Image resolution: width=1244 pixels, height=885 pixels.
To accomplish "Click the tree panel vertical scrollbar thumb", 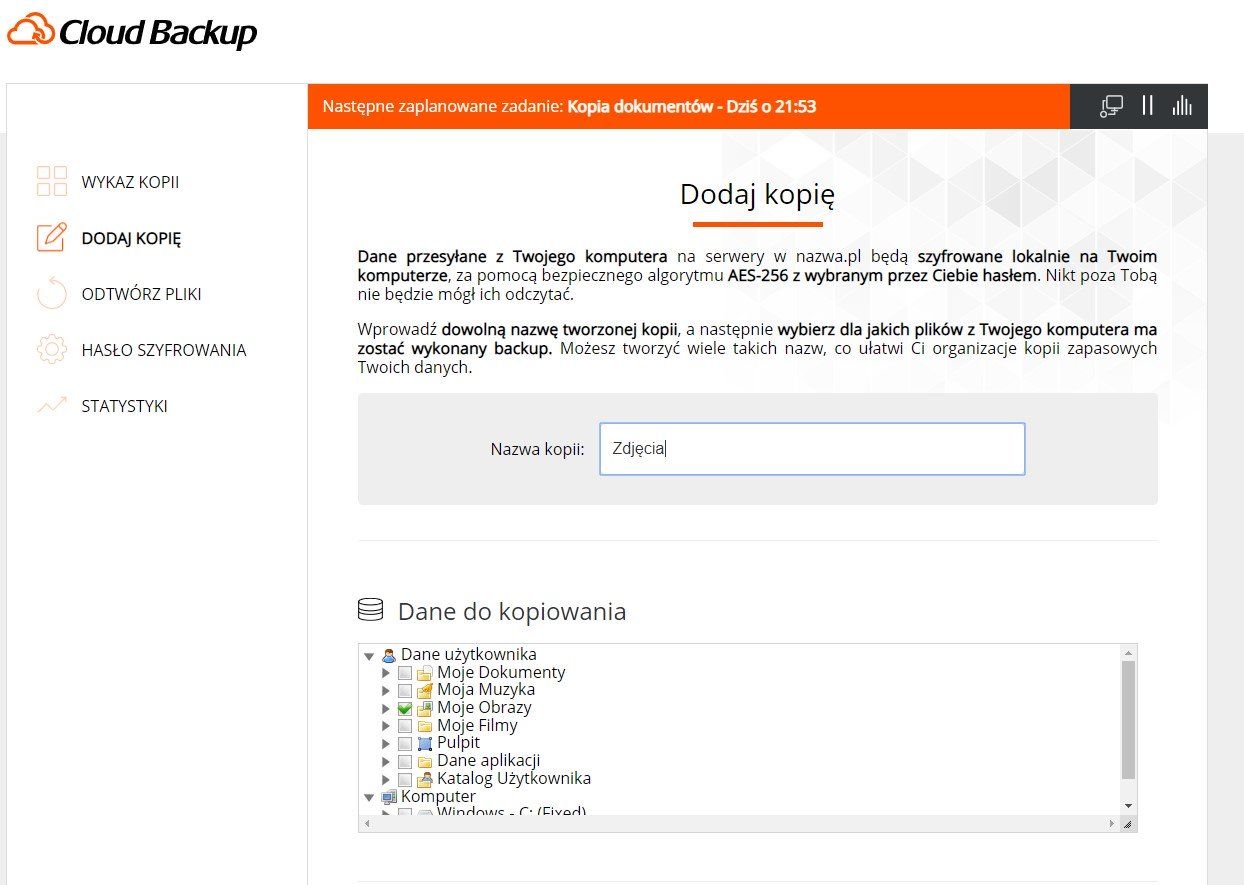I will [1128, 719].
